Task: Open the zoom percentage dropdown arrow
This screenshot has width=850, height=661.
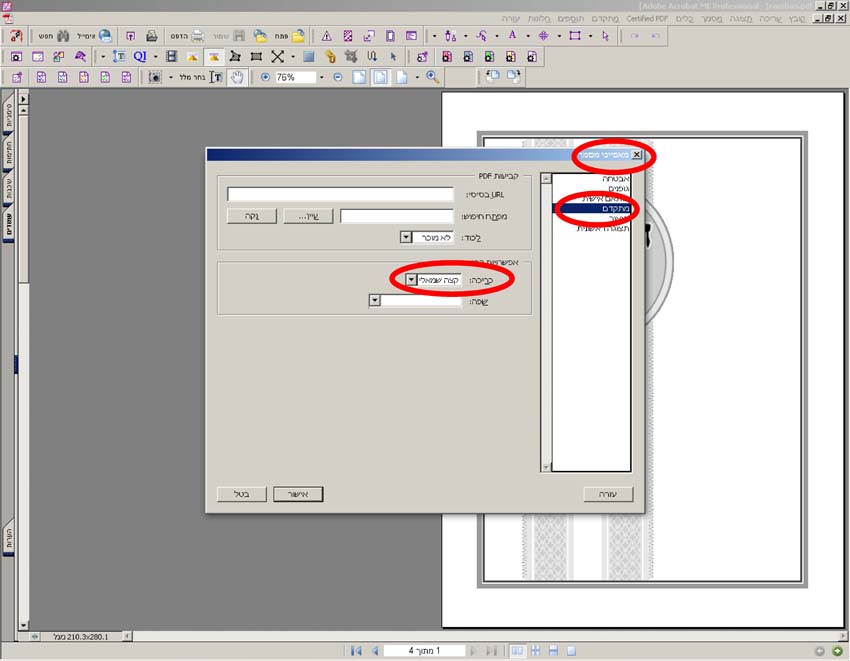Action: click(321, 77)
